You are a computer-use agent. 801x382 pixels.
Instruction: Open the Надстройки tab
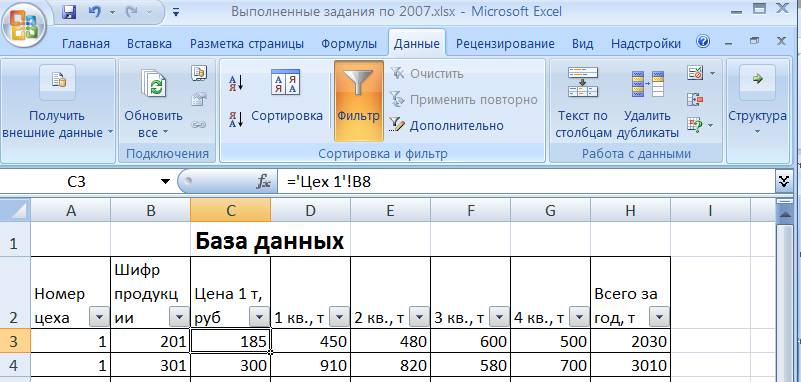[646, 44]
